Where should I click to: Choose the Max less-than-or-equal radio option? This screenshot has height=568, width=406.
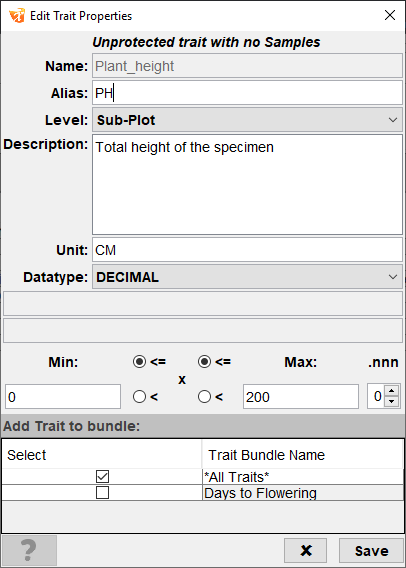click(204, 362)
